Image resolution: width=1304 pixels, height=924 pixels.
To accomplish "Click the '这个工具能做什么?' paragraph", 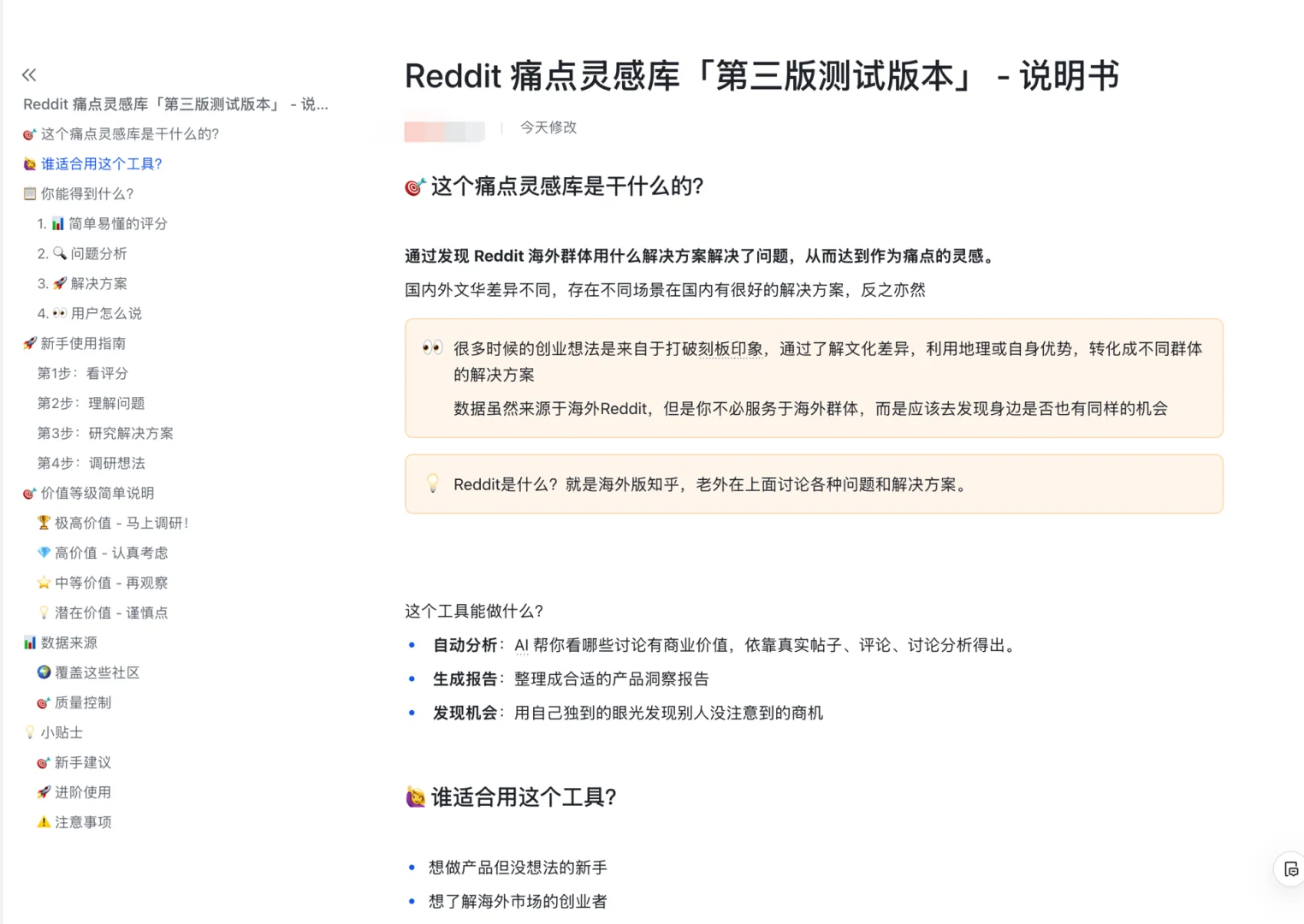I will pyautogui.click(x=474, y=611).
